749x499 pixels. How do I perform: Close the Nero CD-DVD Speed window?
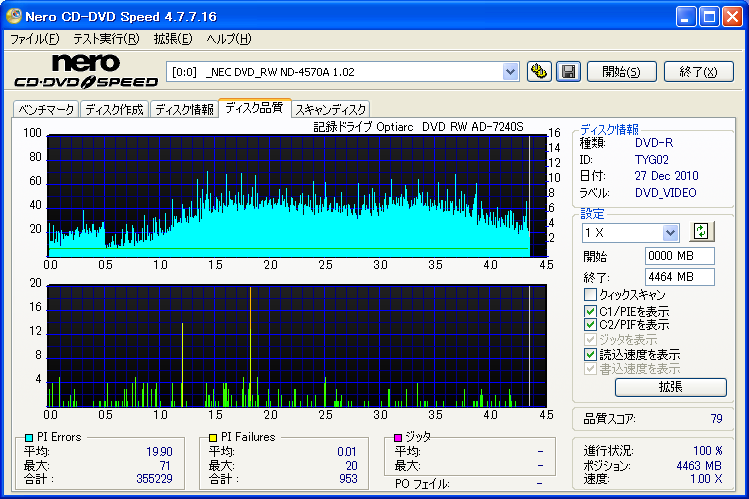[x=732, y=17]
